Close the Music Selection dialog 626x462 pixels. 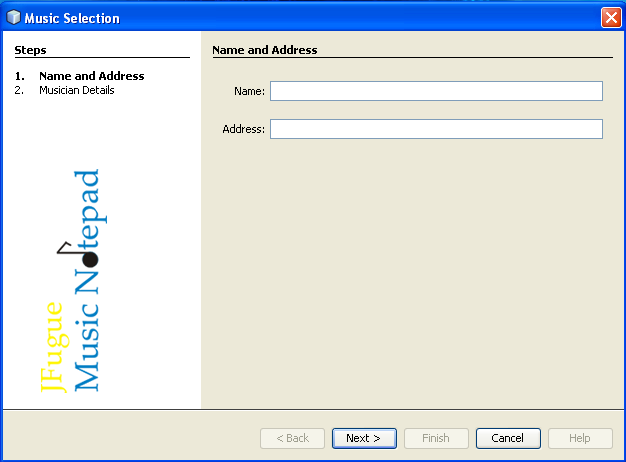pos(609,18)
